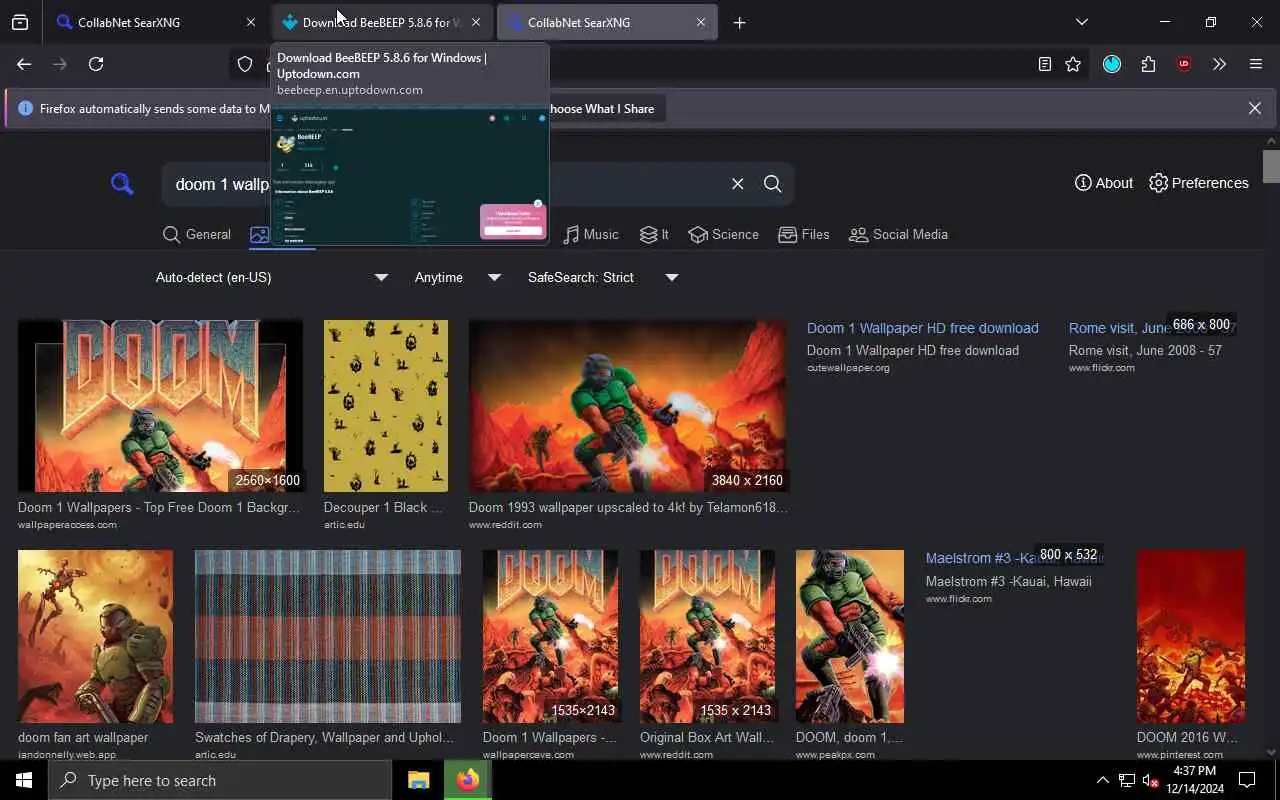This screenshot has width=1280, height=800.
Task: Close the first CollabNet SearXNG tab
Action: coord(250,22)
